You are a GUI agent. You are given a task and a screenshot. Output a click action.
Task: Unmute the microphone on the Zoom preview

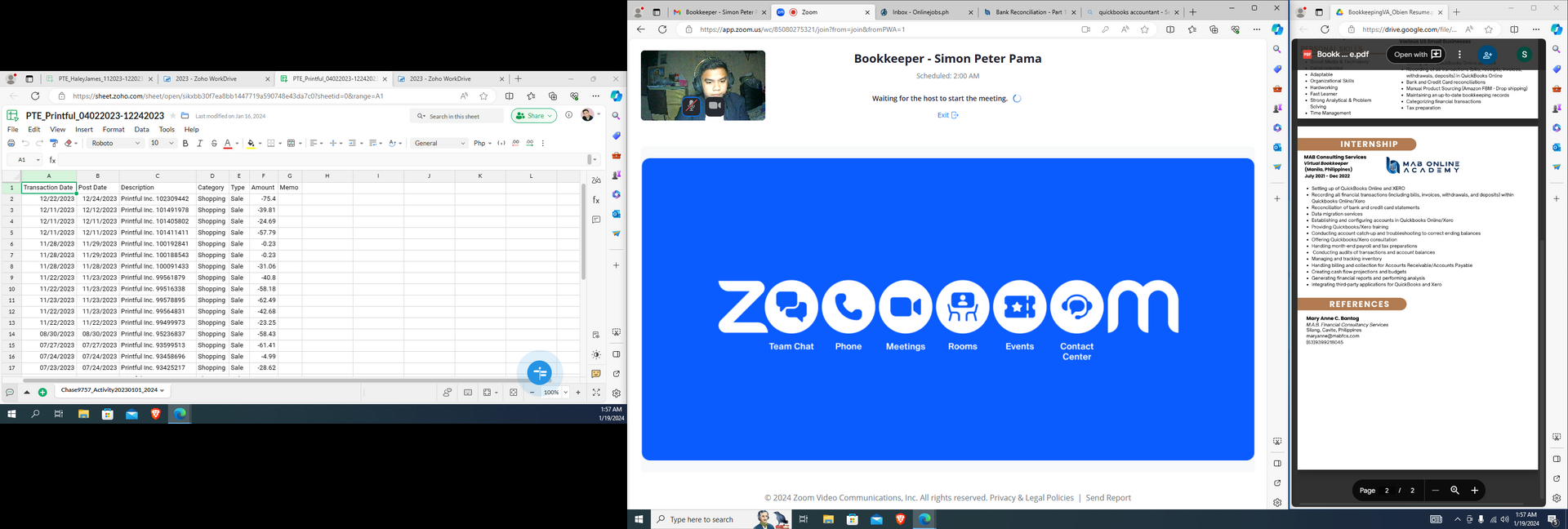pos(691,106)
